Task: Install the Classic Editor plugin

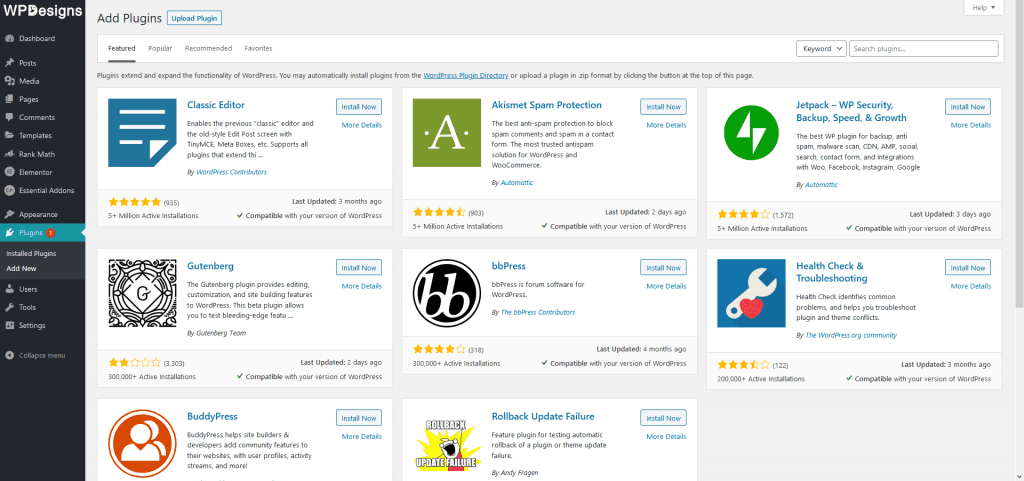Action: pos(359,106)
